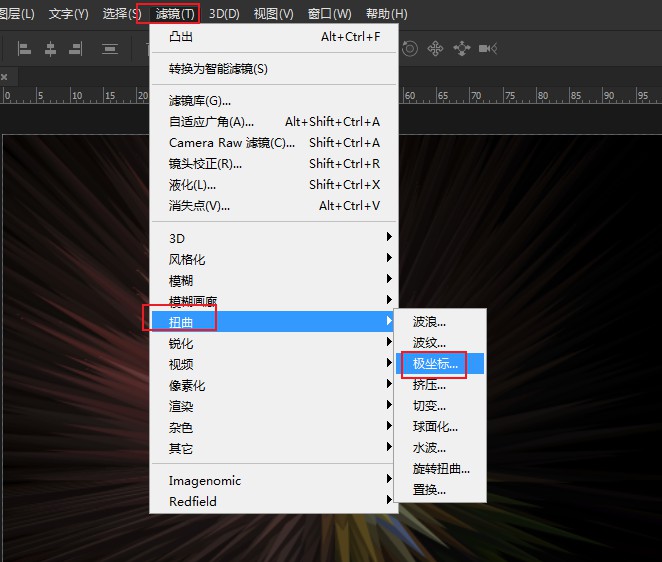Select 球面化... spherize filter
Screen dimensions: 662x562
pyautogui.click(x=440, y=427)
